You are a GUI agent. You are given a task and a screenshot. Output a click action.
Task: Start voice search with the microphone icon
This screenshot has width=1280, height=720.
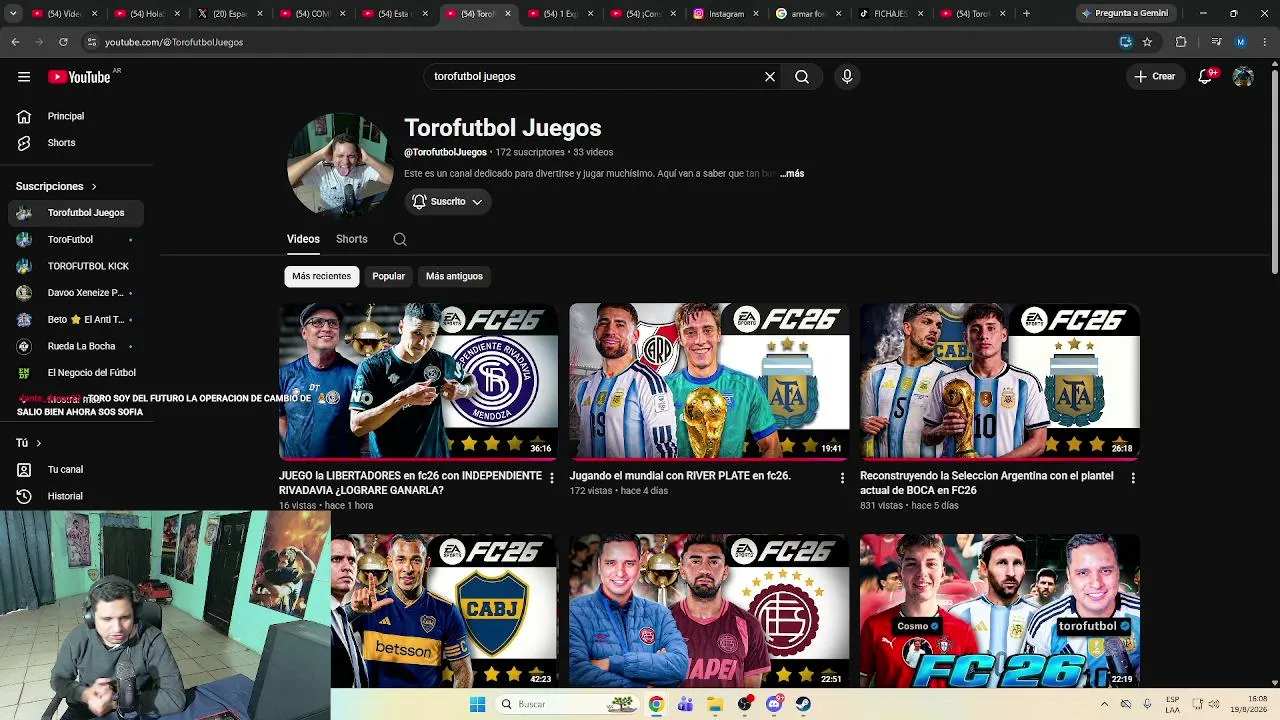847,77
